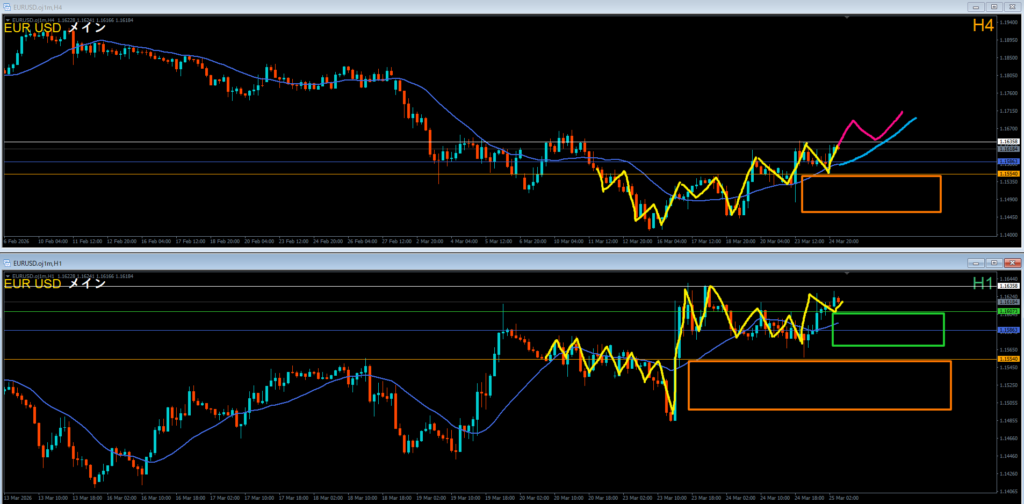Click the H4 window's title bar chart icon
This screenshot has width=1024, height=504.
pos(8,7)
